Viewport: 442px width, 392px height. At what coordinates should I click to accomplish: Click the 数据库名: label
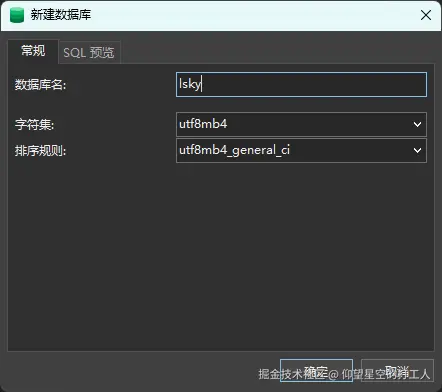40,85
